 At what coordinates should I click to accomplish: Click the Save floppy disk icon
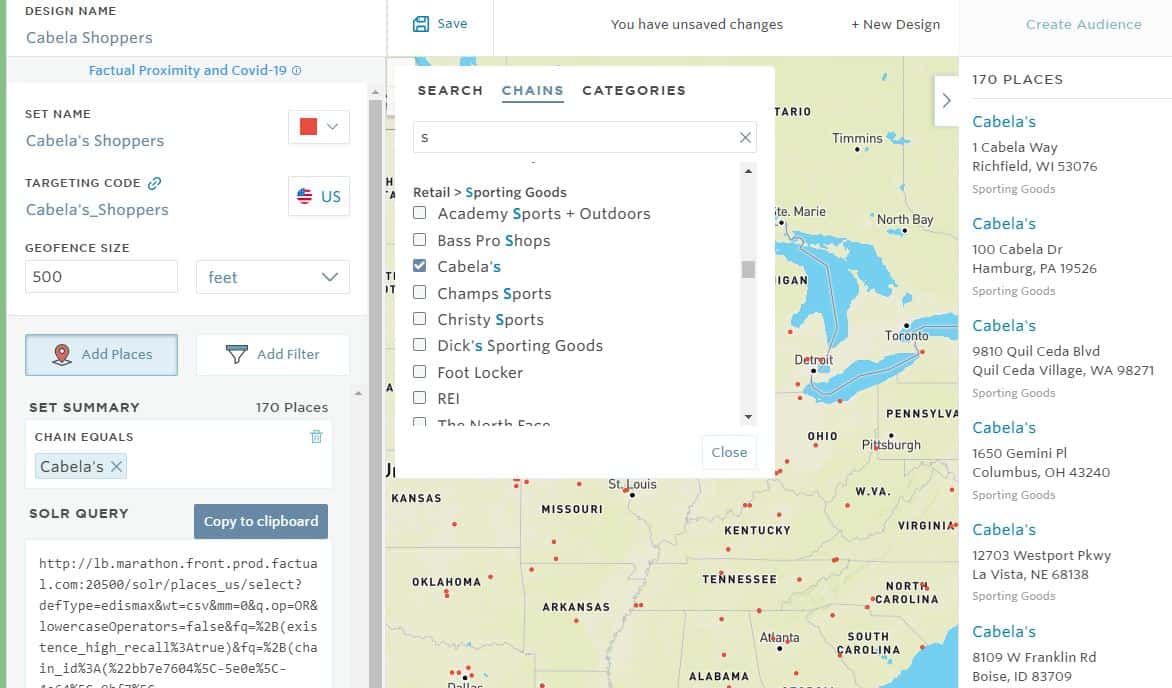click(x=421, y=24)
